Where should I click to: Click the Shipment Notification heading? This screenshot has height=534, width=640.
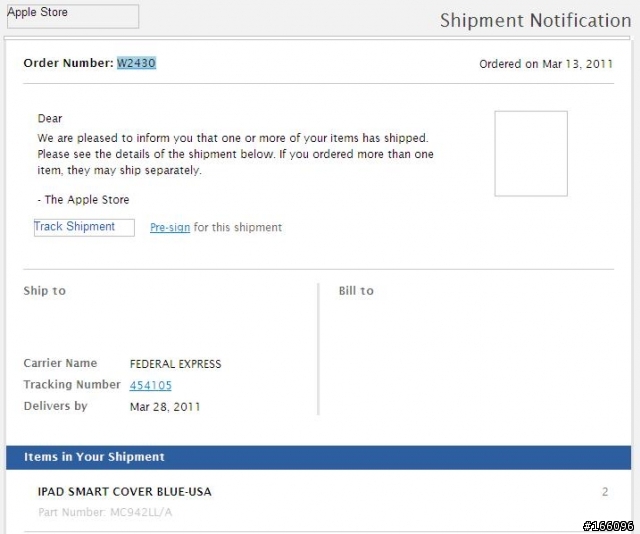tap(536, 20)
